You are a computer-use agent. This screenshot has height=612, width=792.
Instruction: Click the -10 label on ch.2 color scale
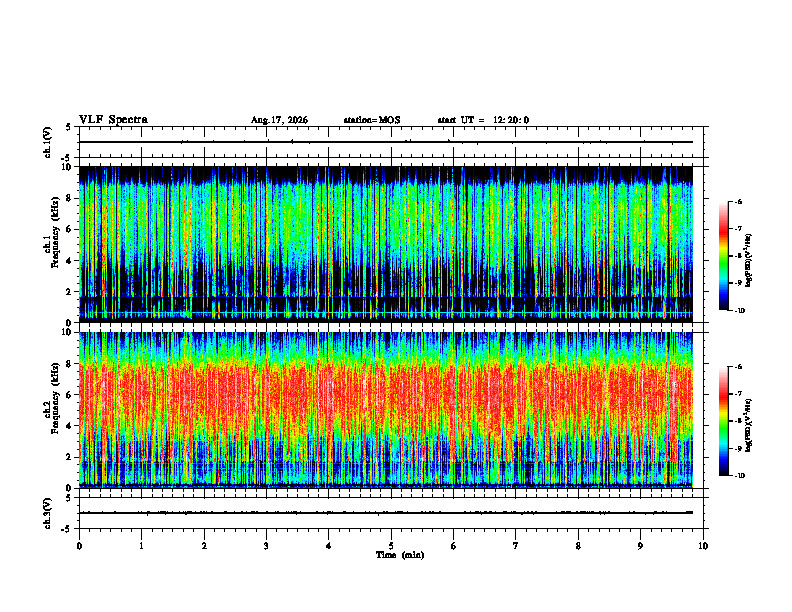pos(739,476)
